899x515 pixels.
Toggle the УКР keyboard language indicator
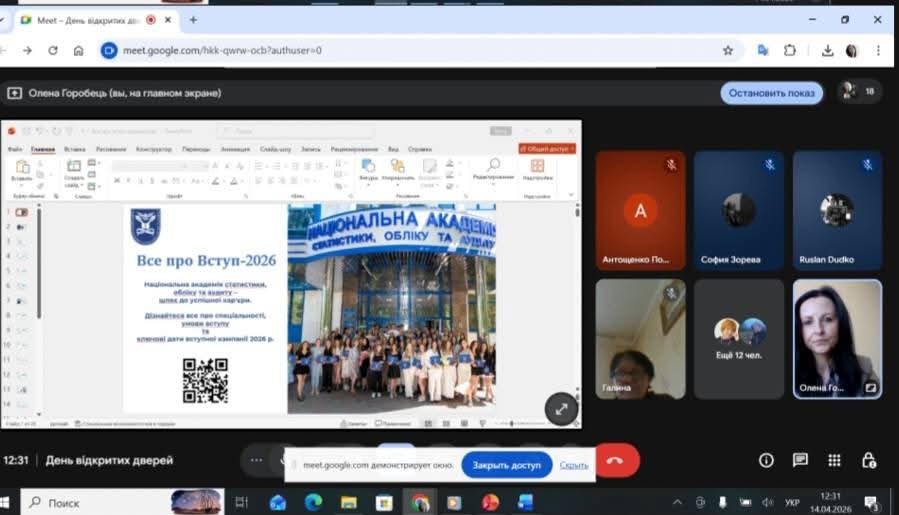[790, 502]
